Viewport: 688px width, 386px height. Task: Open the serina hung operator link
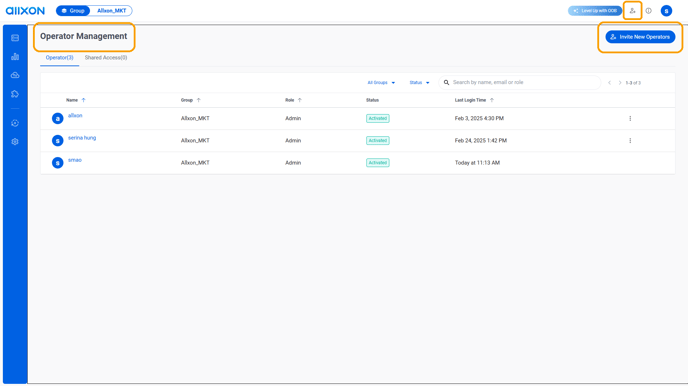82,138
